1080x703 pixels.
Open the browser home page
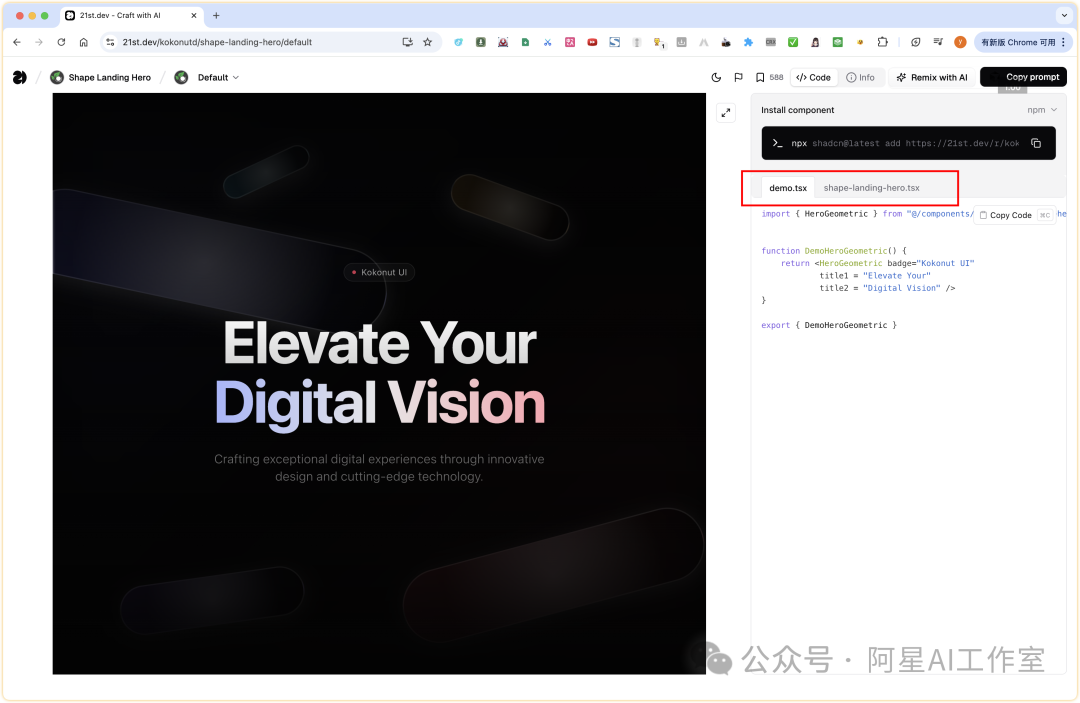(x=83, y=42)
